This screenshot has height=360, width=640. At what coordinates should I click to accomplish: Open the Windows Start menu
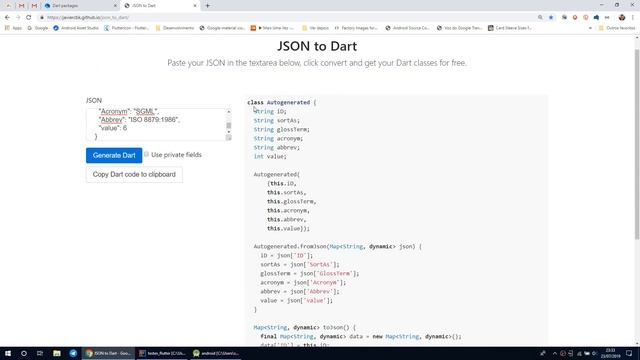8,353
